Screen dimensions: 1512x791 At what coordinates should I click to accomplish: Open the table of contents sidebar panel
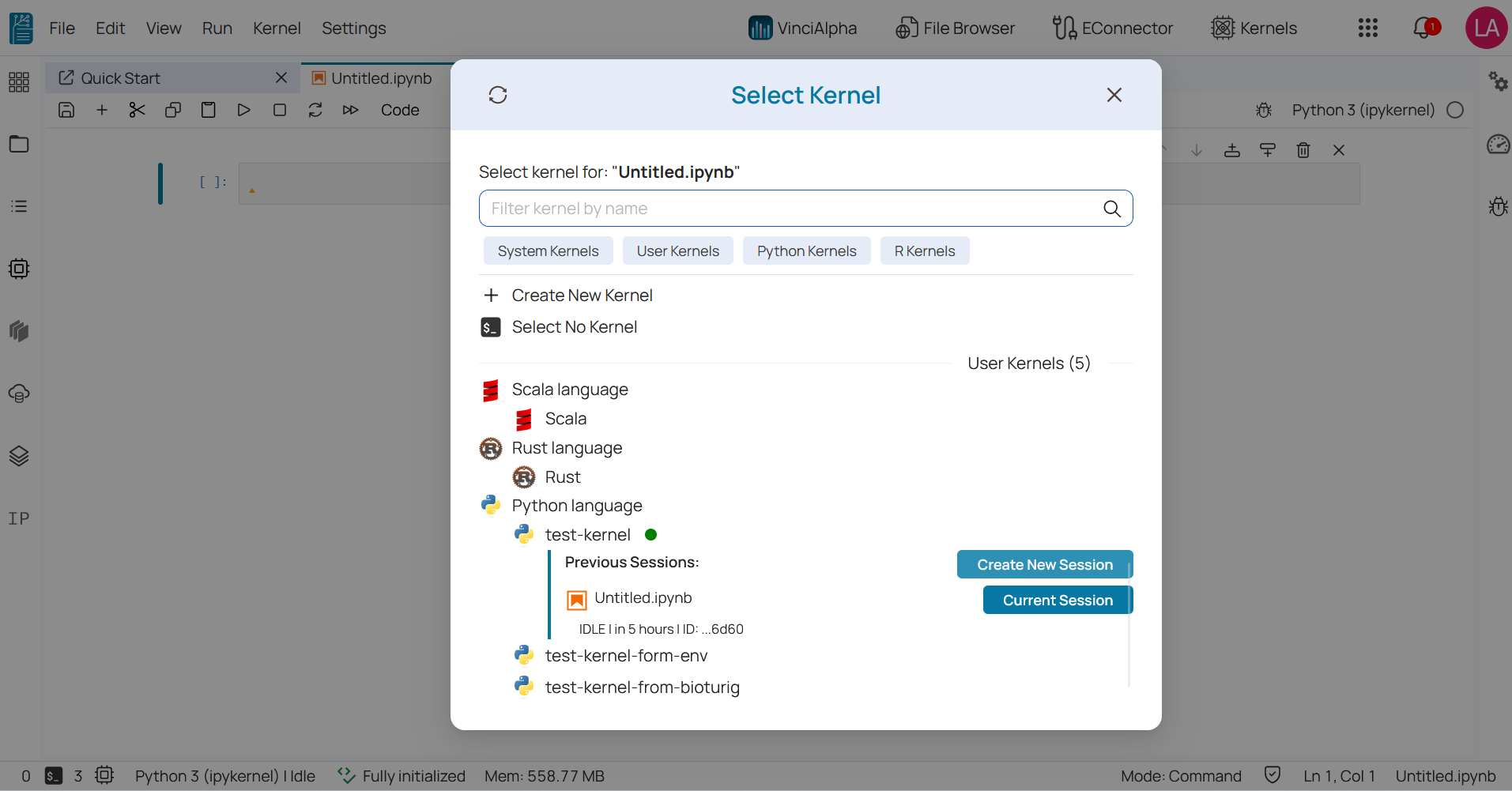(19, 206)
